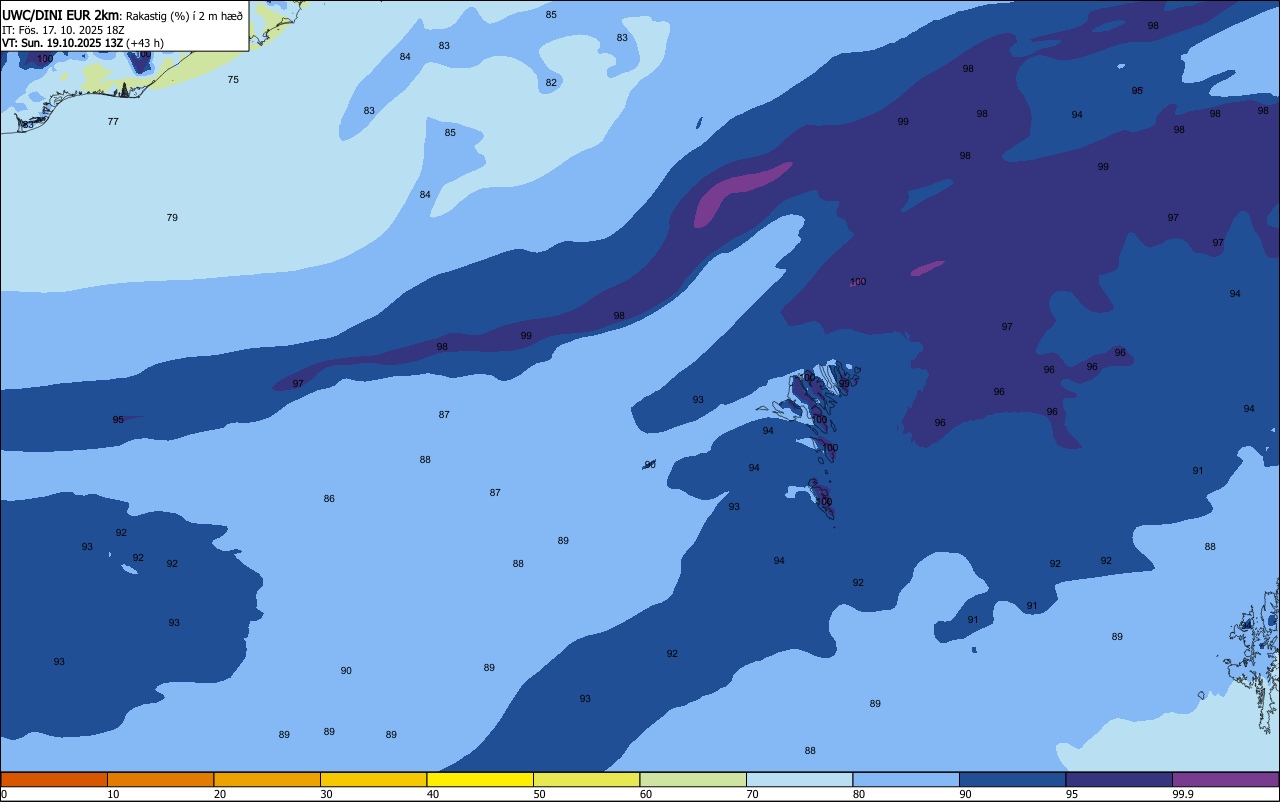Screen dimensions: 1280x802
Task: Pick the 50–60 yellow-green legend swatch
Action: tap(586, 779)
